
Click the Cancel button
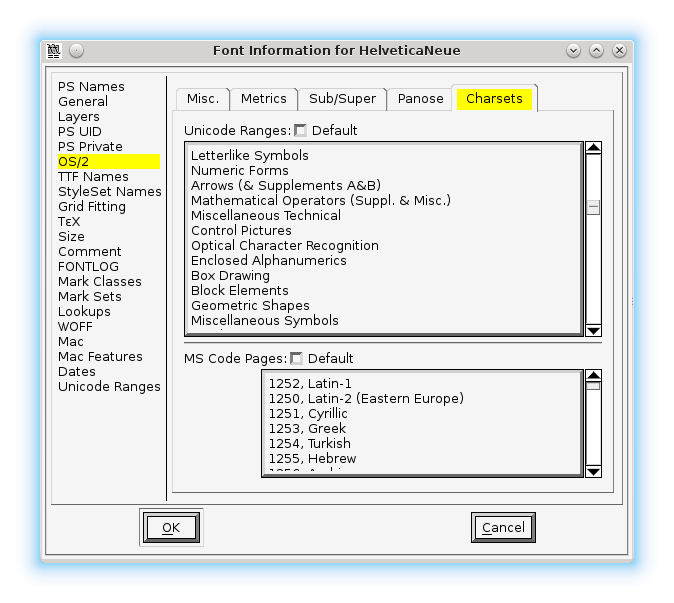[x=503, y=527]
